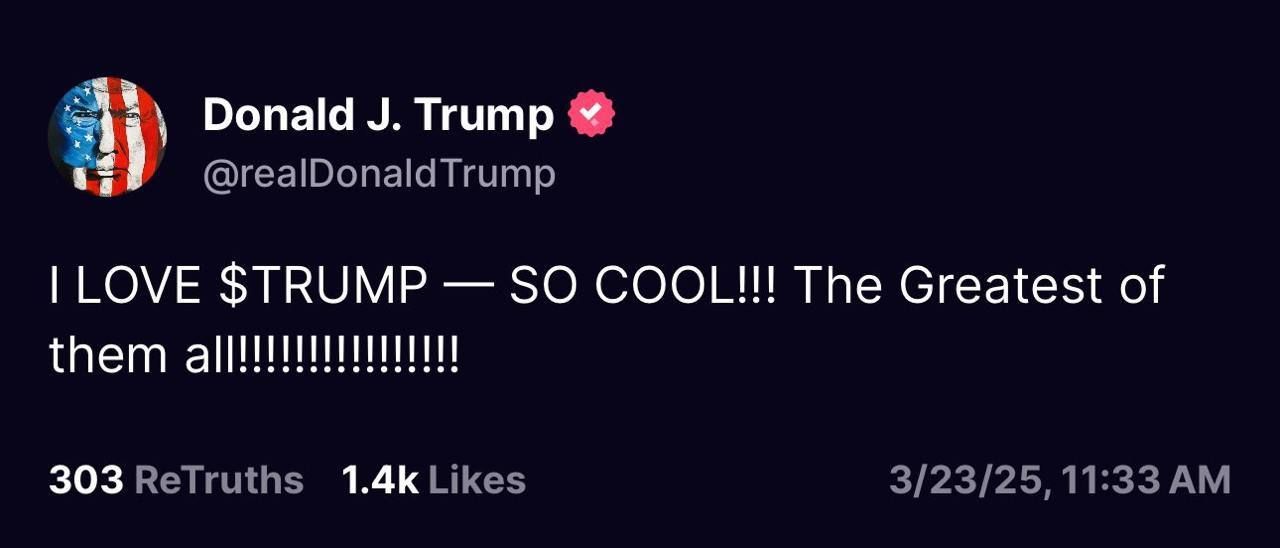Click the them all text on second line

pos(139,355)
